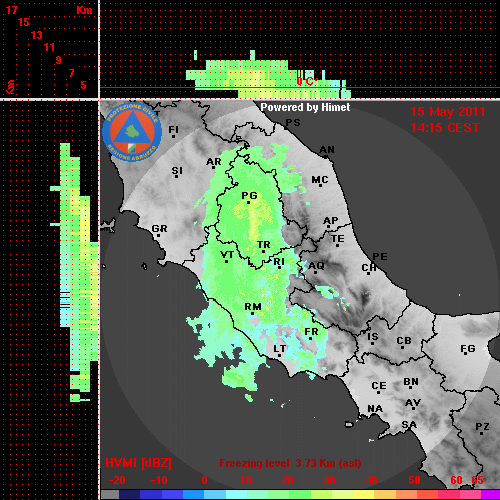Viewport: 500px width, 500px height.
Task: Click the Freezing level 3.73 Km label
Action: pyautogui.click(x=290, y=463)
